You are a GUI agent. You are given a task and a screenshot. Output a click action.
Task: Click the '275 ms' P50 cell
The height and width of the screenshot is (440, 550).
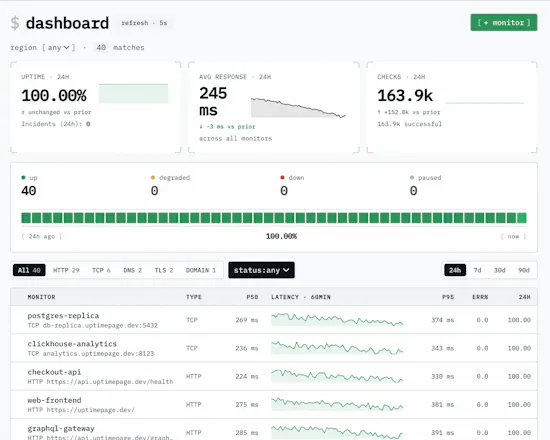[x=247, y=405]
